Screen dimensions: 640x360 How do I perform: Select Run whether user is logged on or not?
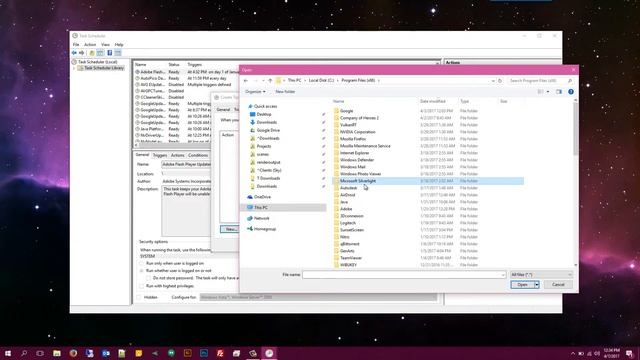[x=142, y=271]
